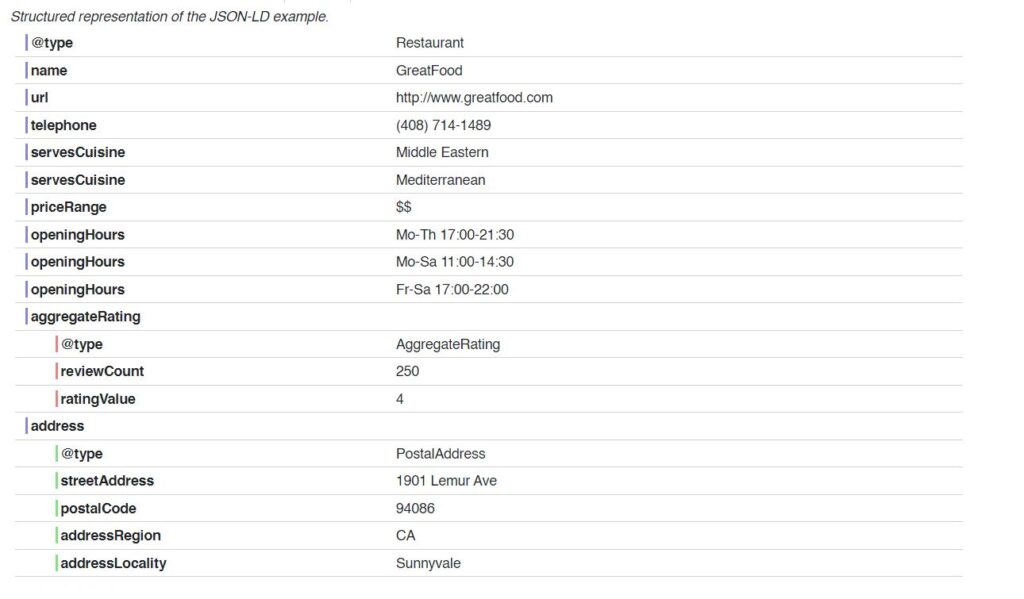Image resolution: width=1024 pixels, height=599 pixels.
Task: Select the AggregateRating type value
Action: click(x=448, y=345)
